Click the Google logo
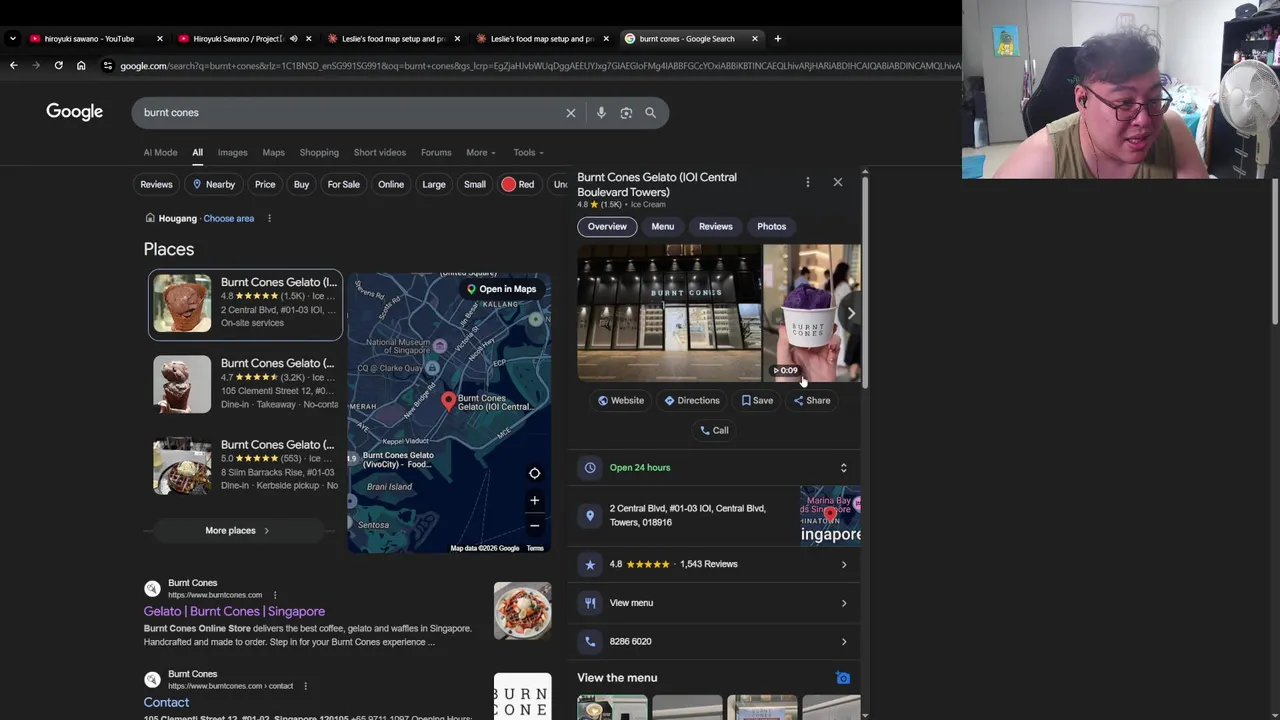The height and width of the screenshot is (720, 1280). [74, 112]
